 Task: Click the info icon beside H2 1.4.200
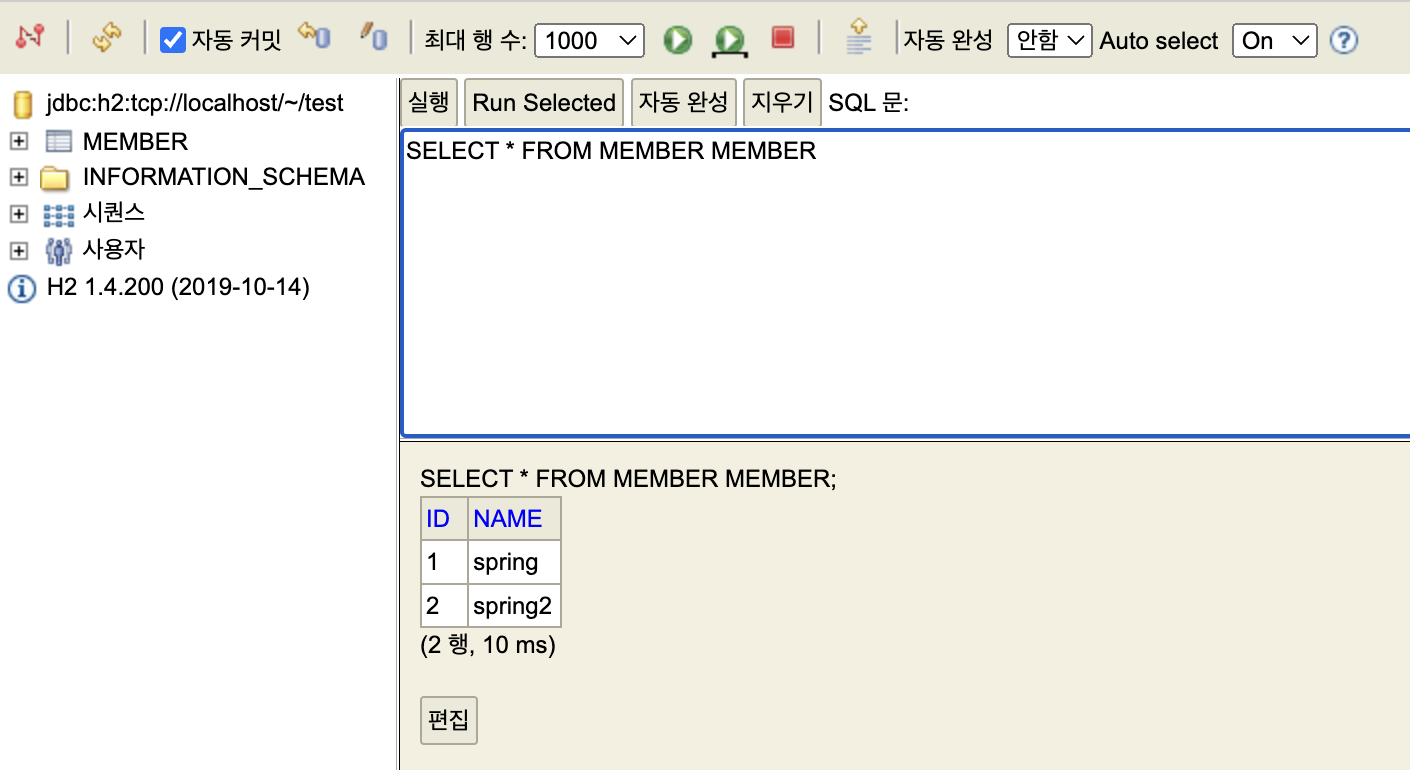21,287
